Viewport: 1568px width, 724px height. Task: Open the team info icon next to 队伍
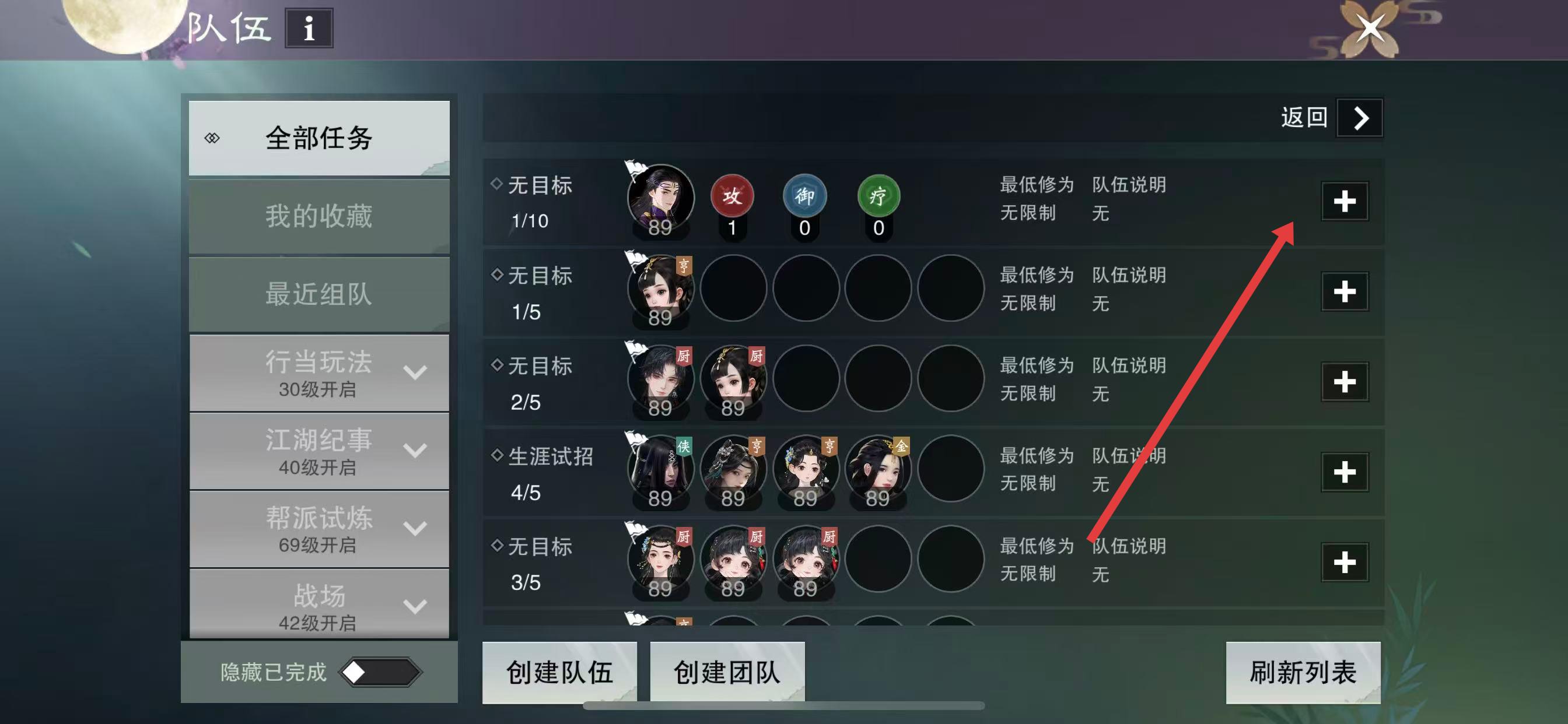[x=309, y=28]
